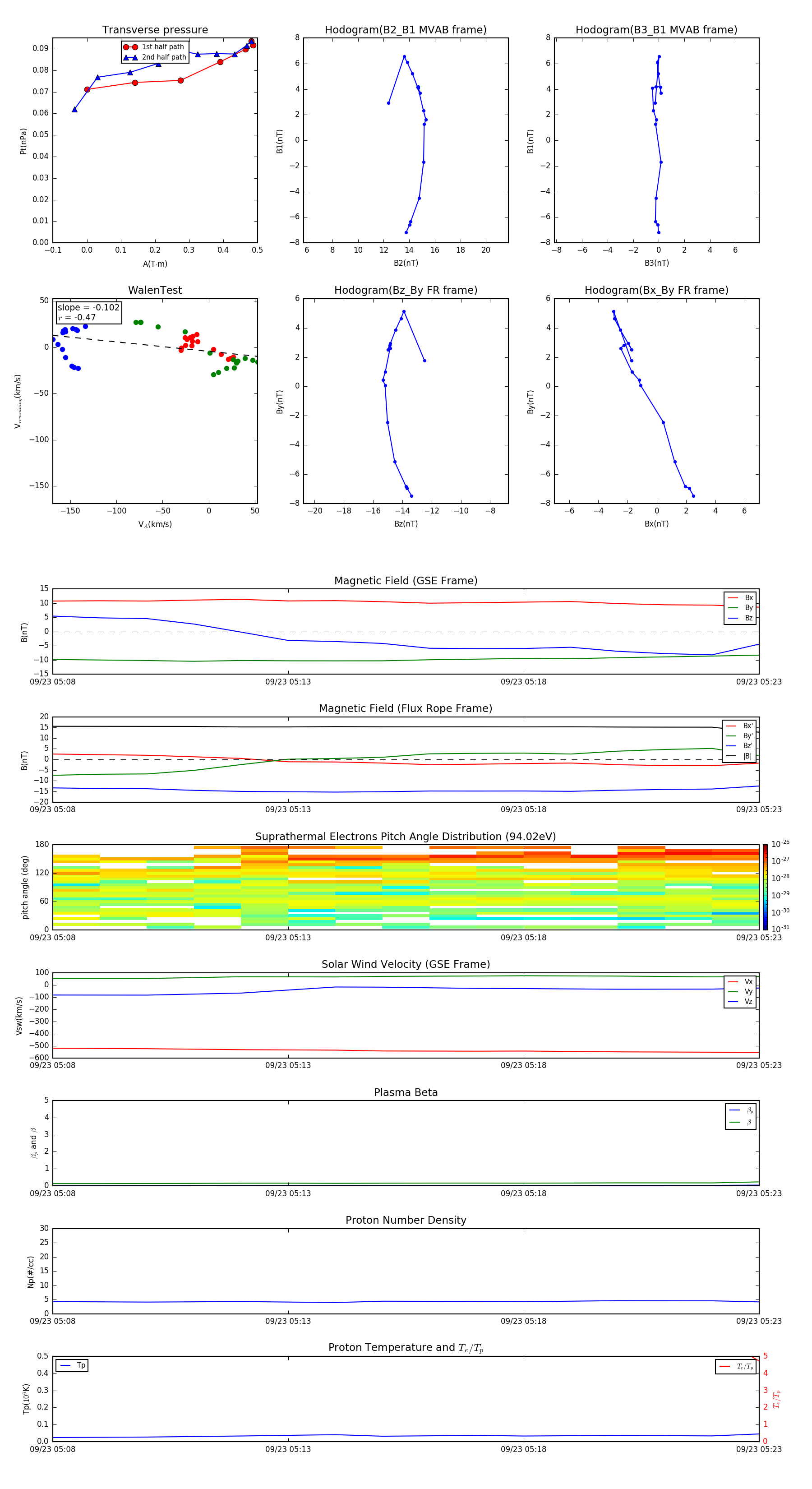Click the "Np(#/cc)" y-axis label
This screenshot has width=812, height=1489.
click(x=31, y=1271)
